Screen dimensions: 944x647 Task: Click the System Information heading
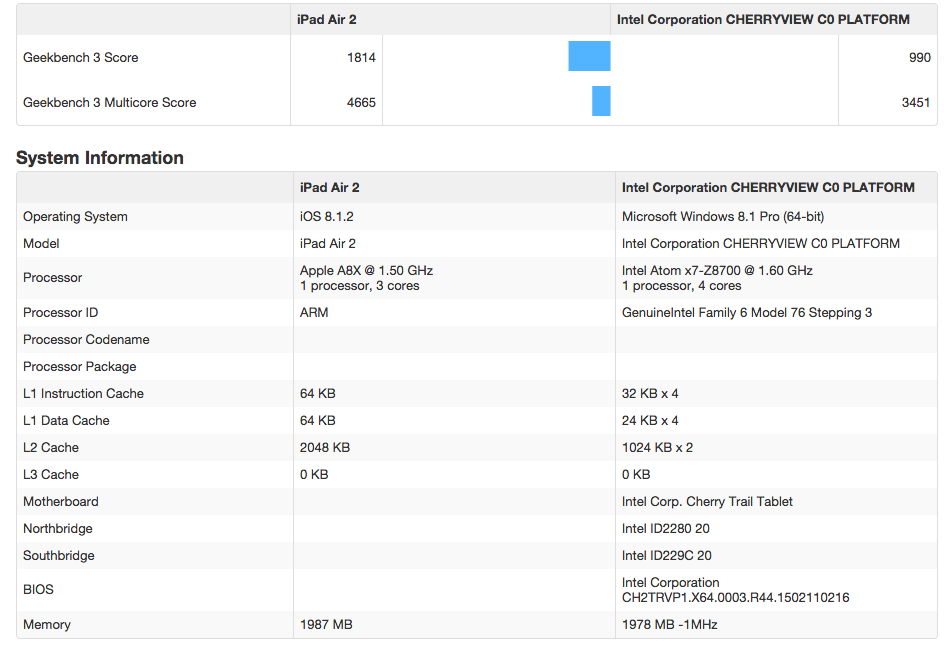click(100, 158)
